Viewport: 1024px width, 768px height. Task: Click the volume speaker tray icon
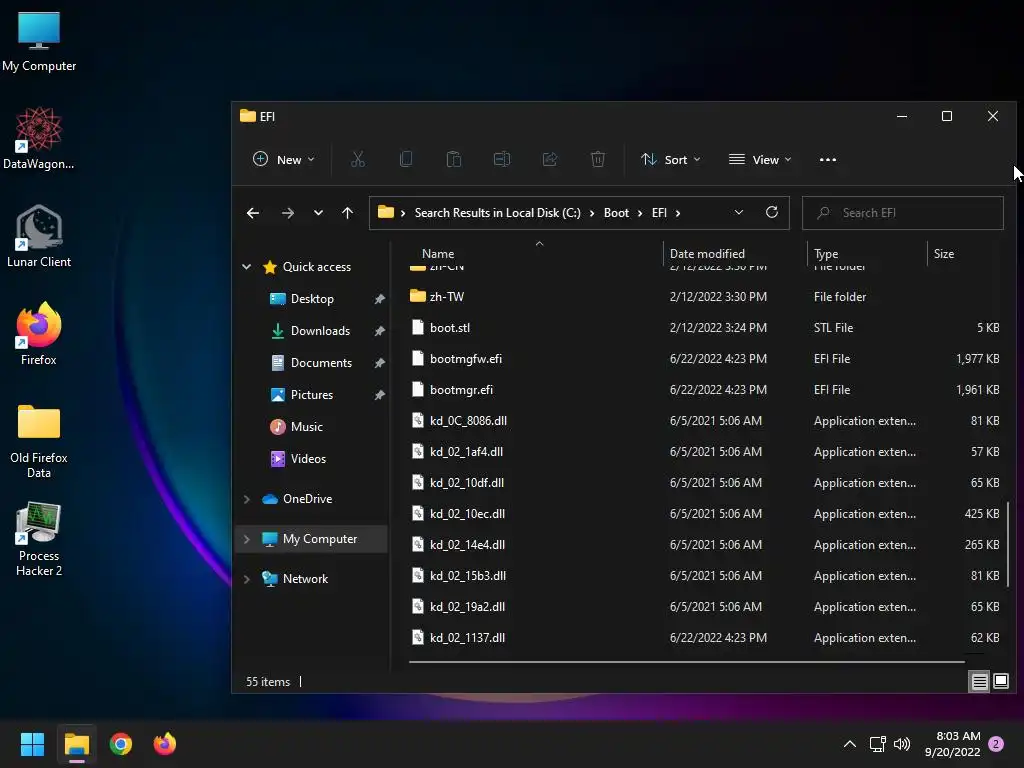902,744
